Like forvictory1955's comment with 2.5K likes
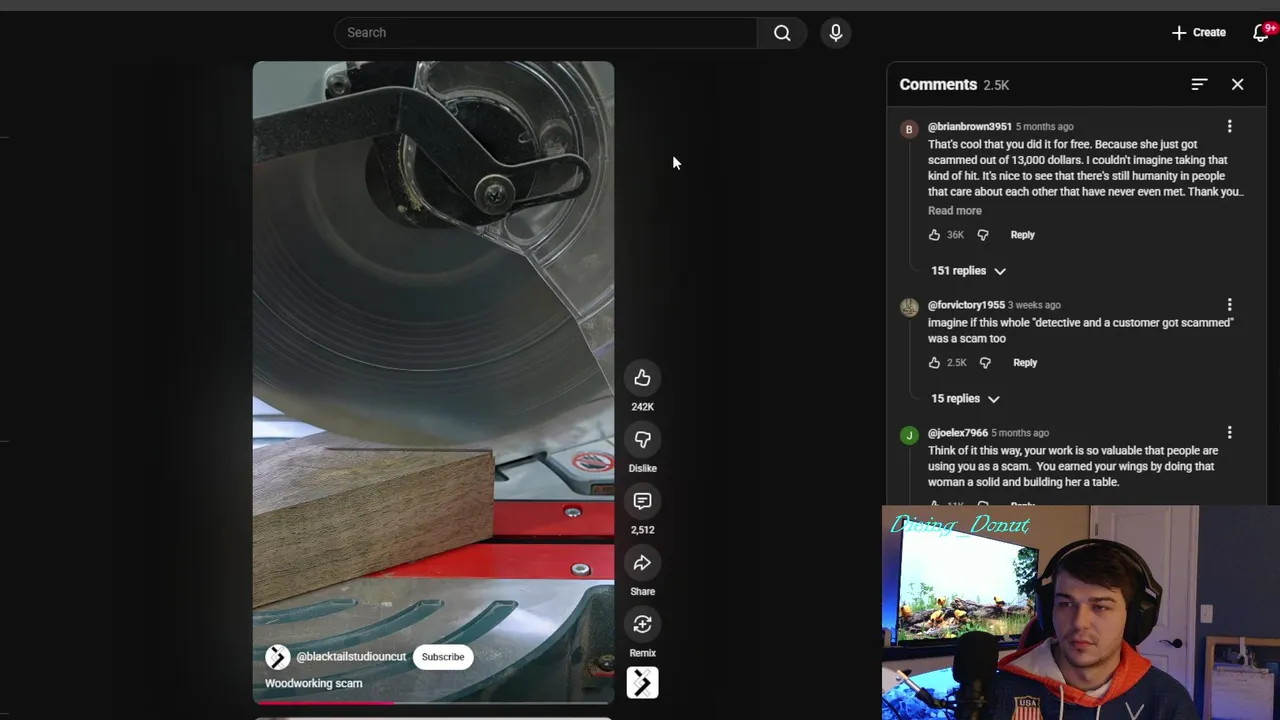The image size is (1280, 720). (934, 363)
